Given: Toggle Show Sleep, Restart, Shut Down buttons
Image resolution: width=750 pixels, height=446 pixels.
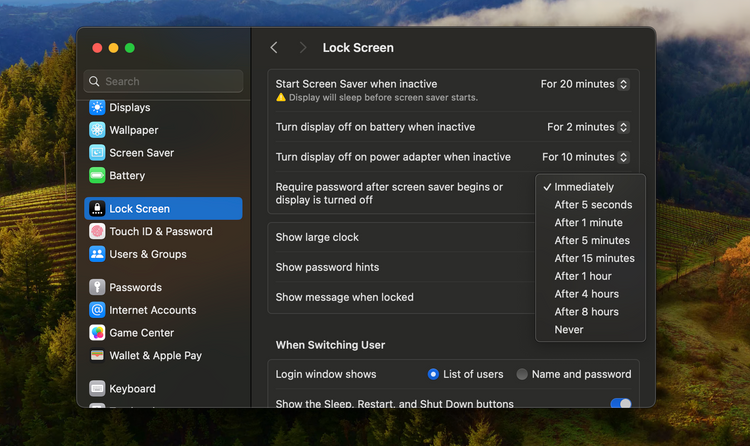Looking at the screenshot, I should tap(620, 403).
